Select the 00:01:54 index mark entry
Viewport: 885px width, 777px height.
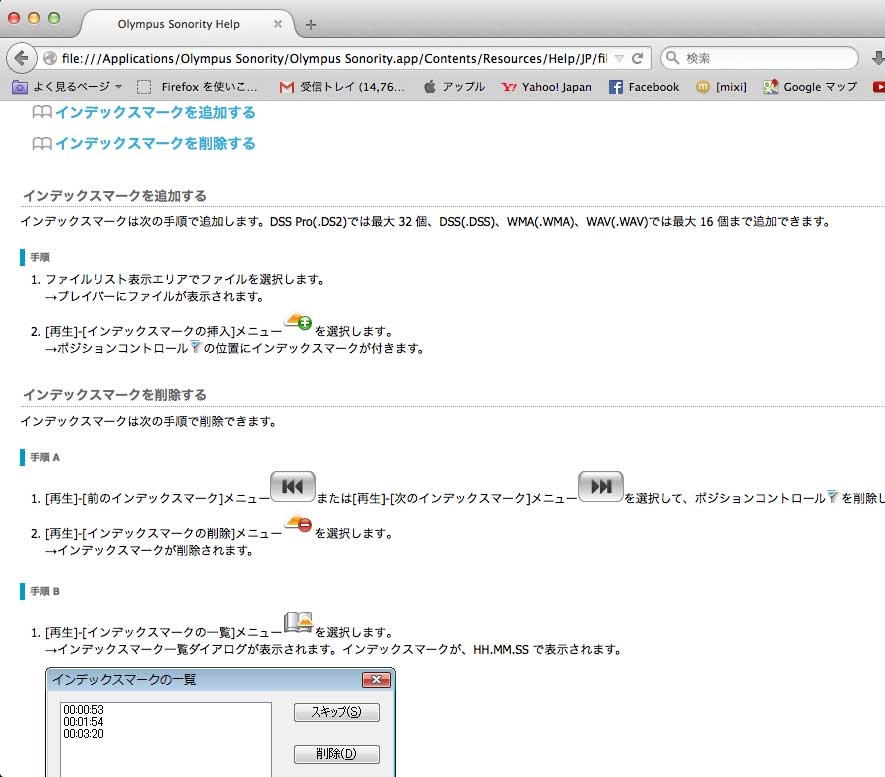coord(84,722)
